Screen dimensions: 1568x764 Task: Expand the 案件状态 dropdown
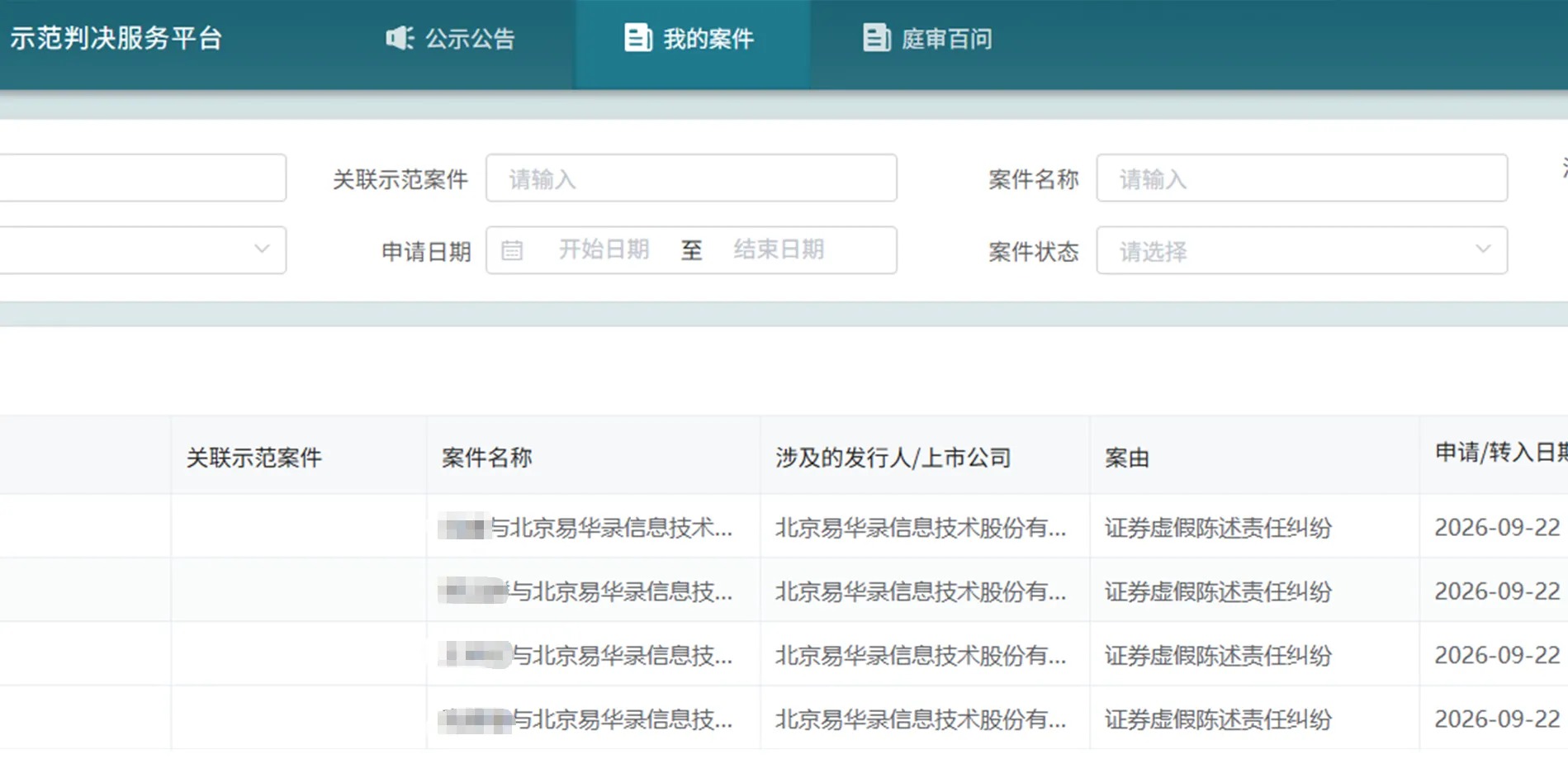[x=1301, y=250]
